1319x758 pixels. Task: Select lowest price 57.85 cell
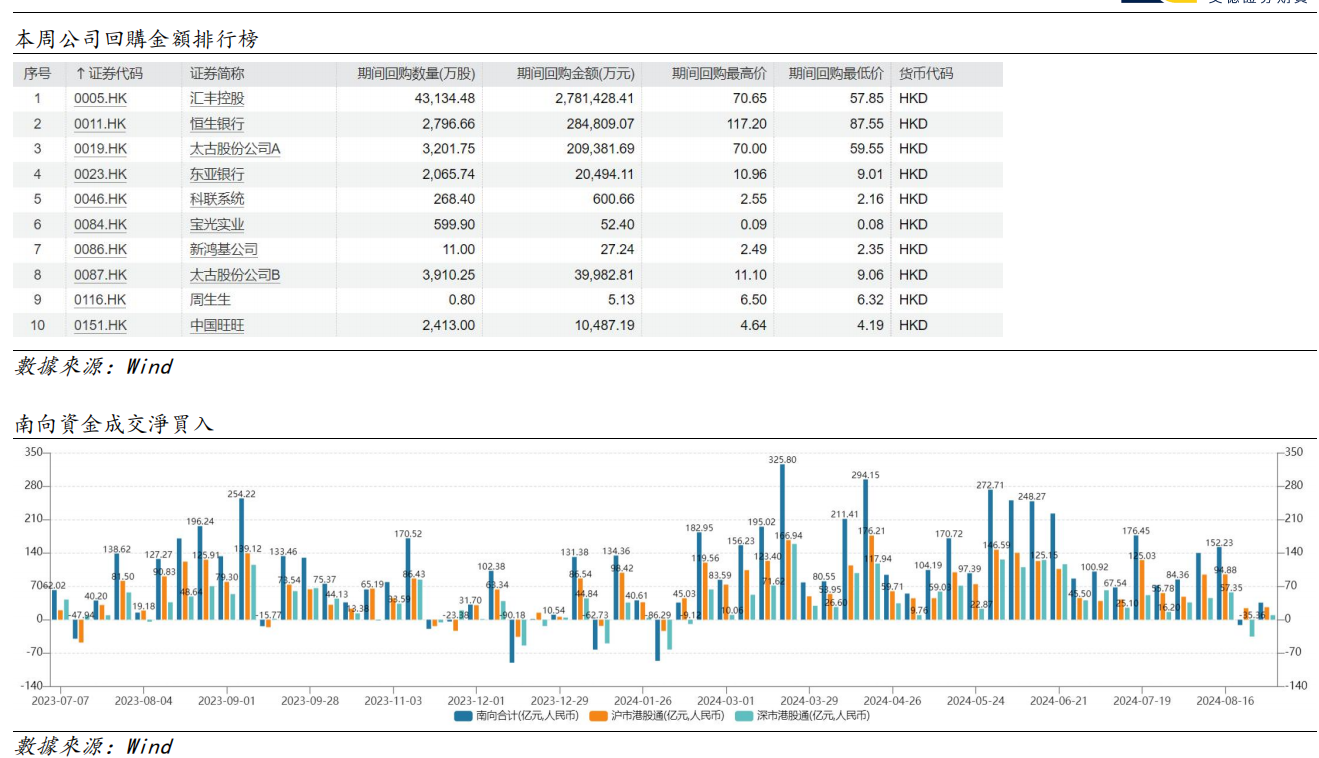[867, 99]
